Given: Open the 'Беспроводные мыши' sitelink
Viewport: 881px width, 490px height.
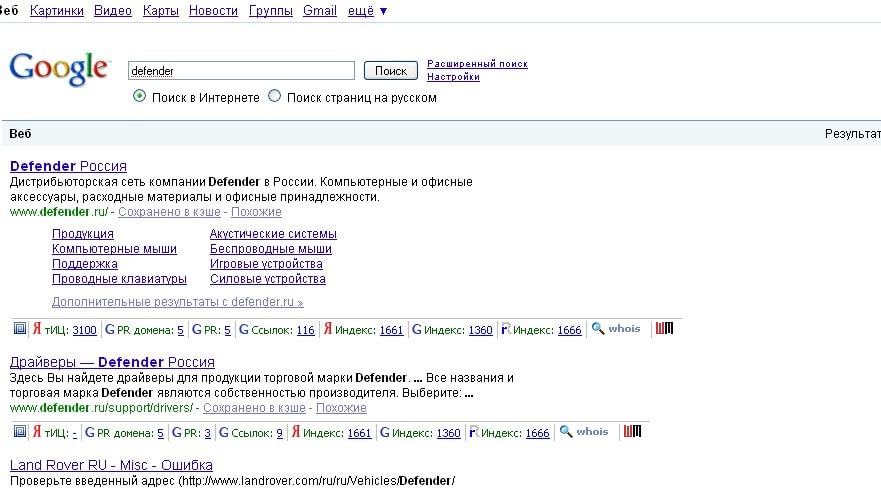Looking at the screenshot, I should point(270,249).
